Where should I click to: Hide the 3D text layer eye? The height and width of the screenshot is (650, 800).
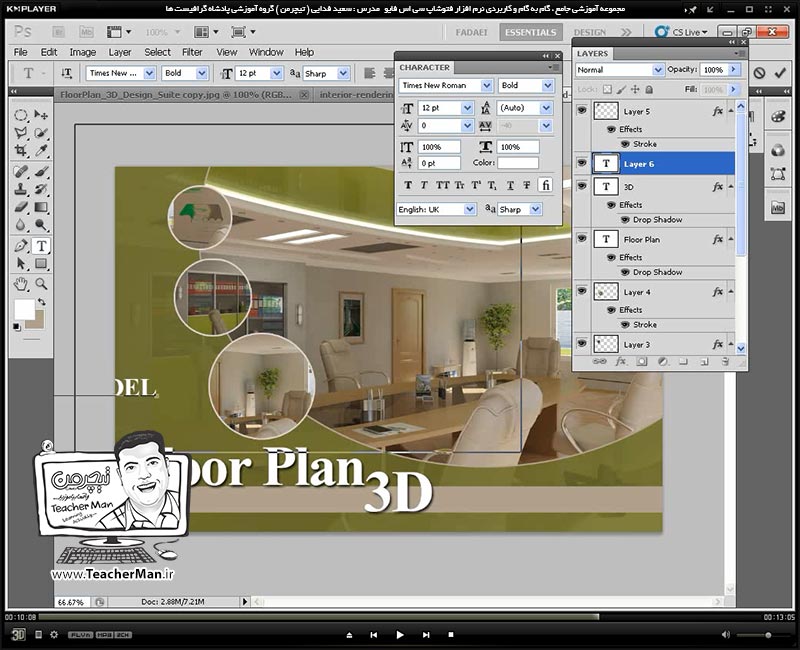[x=581, y=186]
